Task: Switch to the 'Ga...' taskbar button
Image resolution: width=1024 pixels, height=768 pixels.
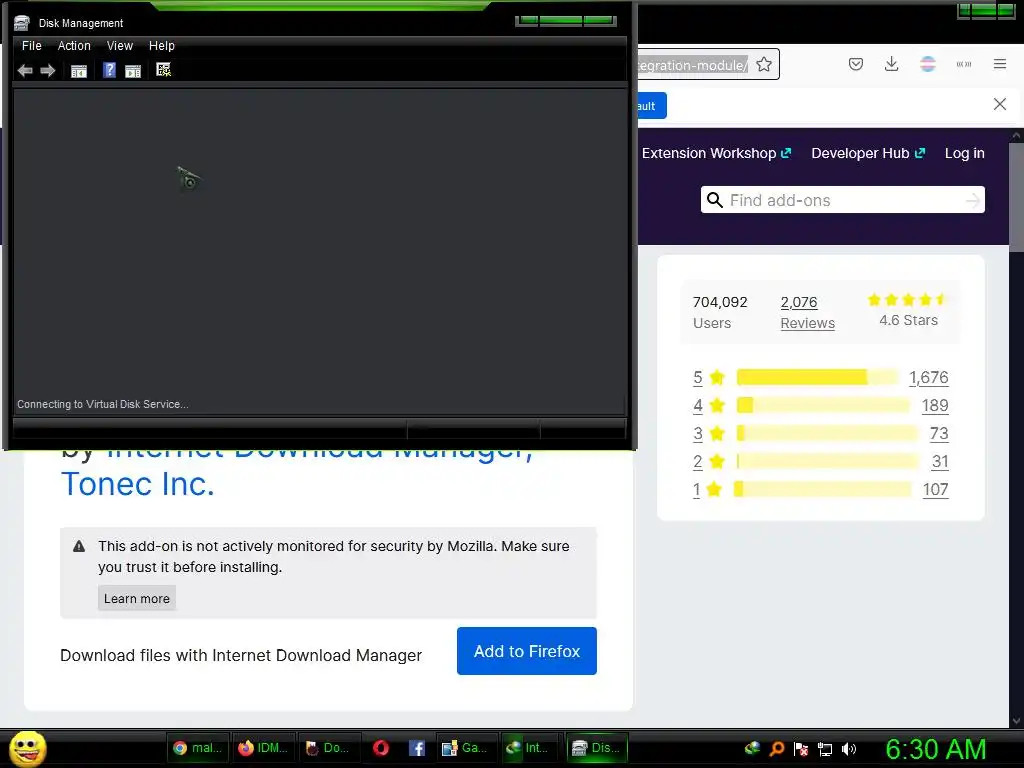Action: tap(464, 748)
